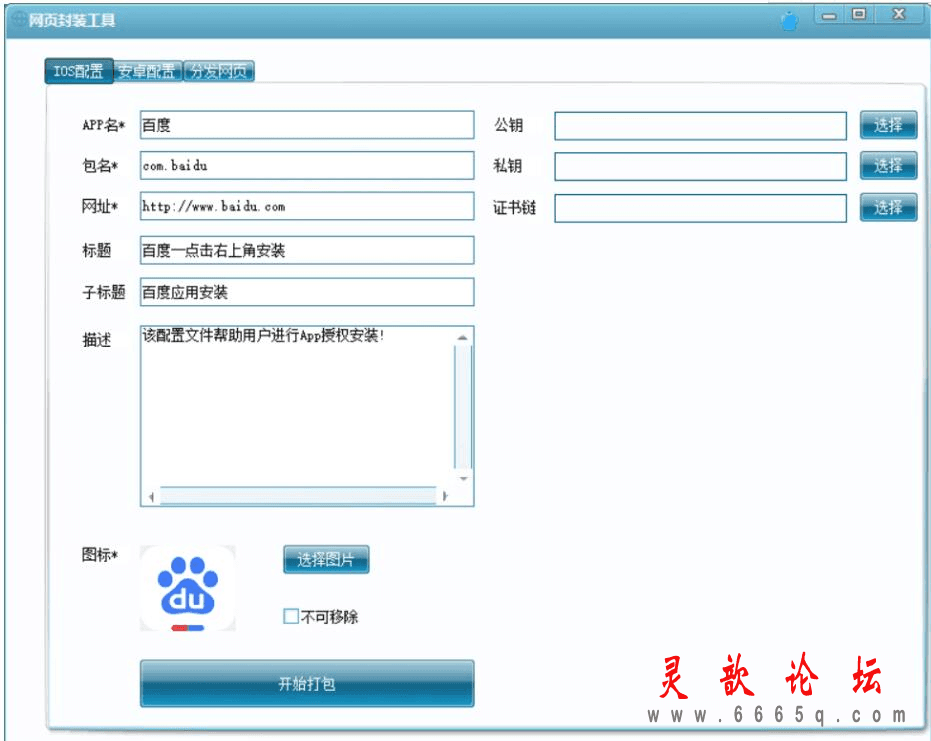The image size is (931, 741).
Task: Click the Baidu app icon preview
Action: tap(188, 588)
